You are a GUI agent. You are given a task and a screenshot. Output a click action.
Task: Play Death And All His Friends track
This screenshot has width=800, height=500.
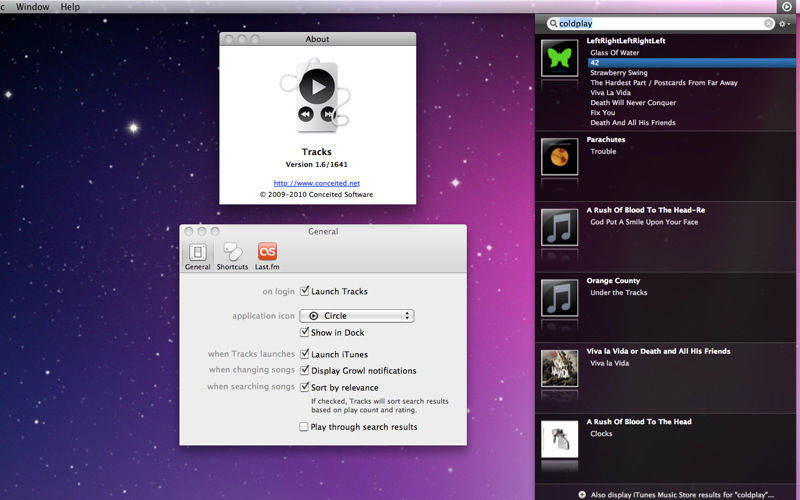point(633,122)
